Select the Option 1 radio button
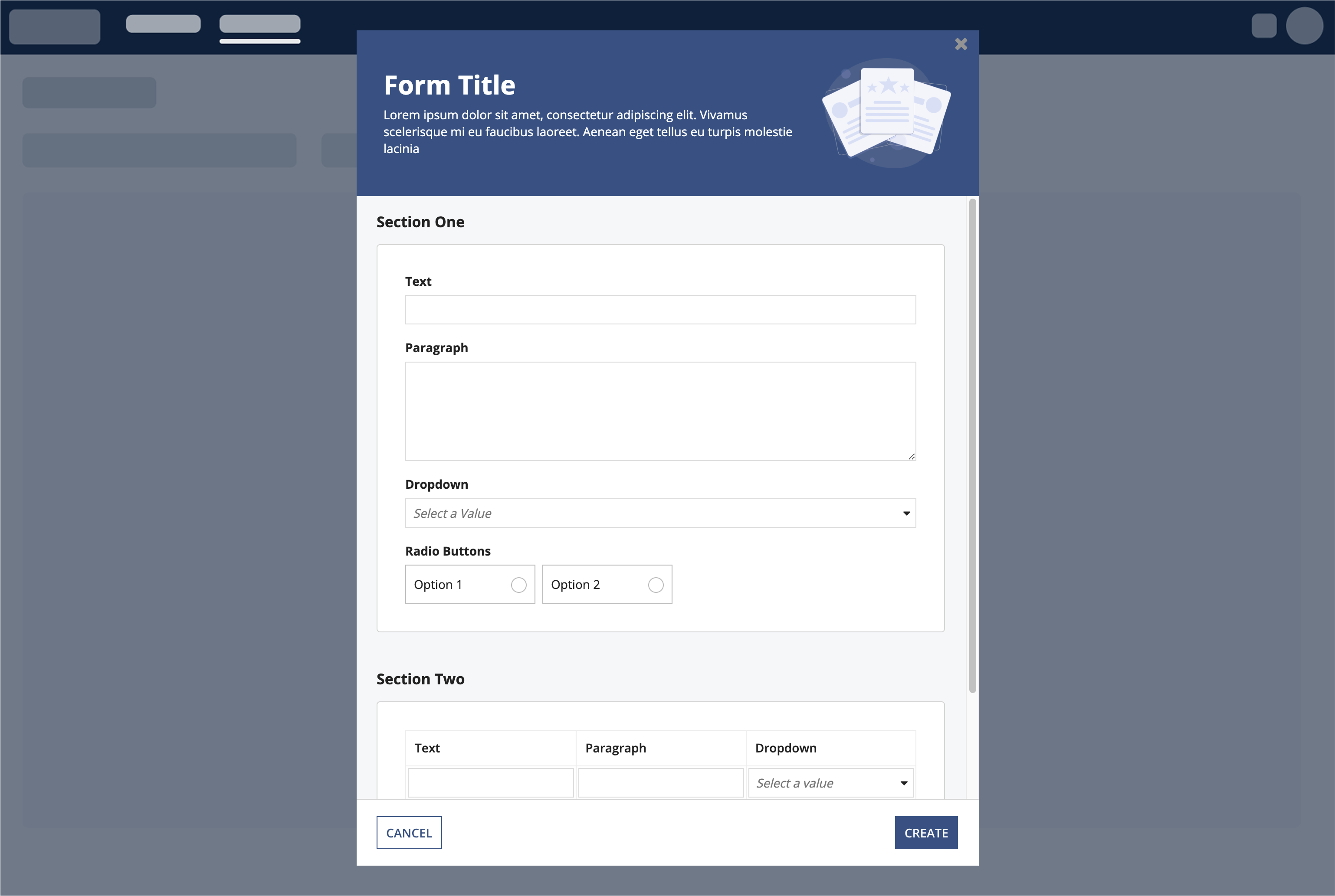The image size is (1335, 896). 518,585
